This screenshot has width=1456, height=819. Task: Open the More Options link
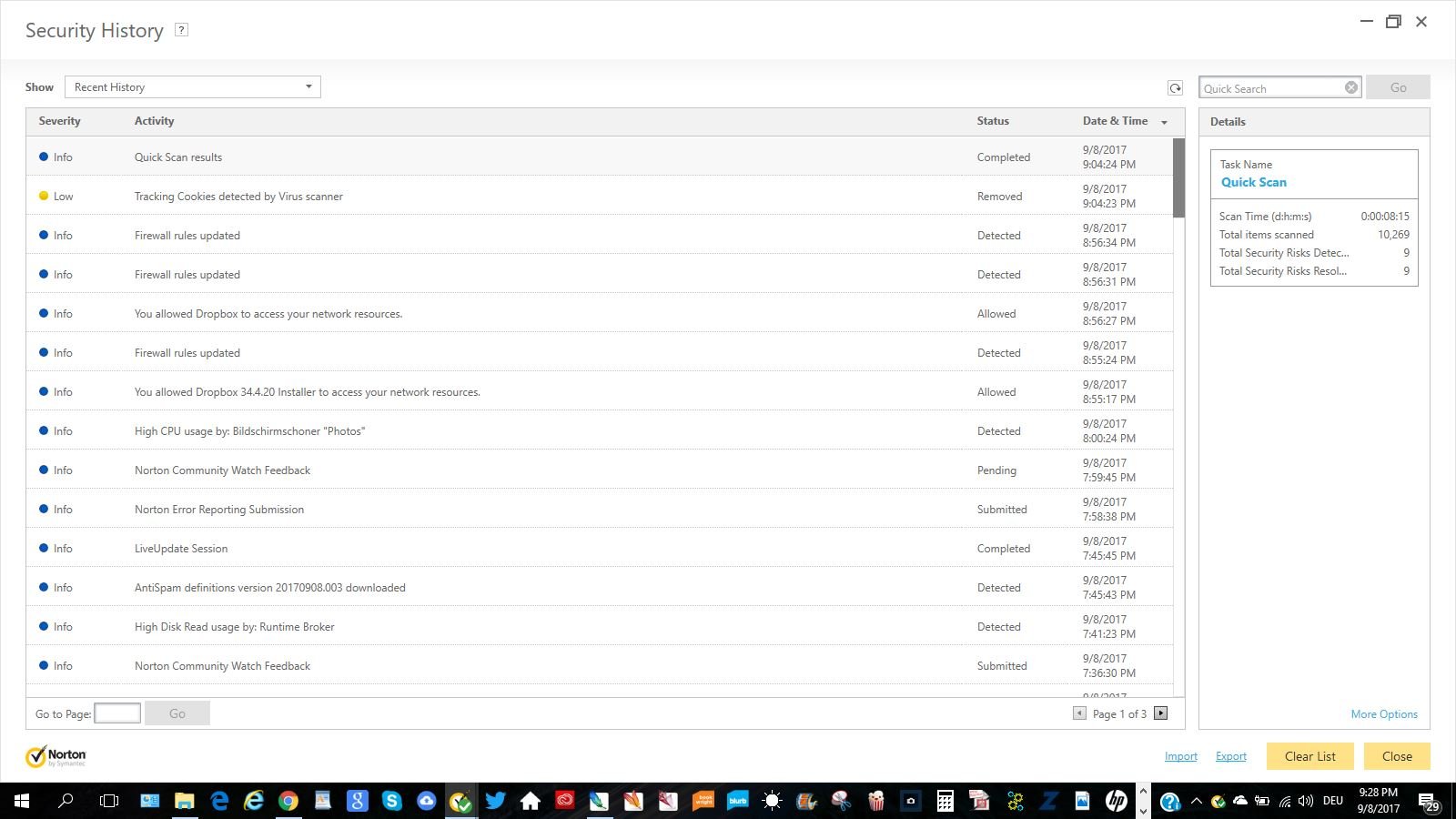coord(1384,714)
